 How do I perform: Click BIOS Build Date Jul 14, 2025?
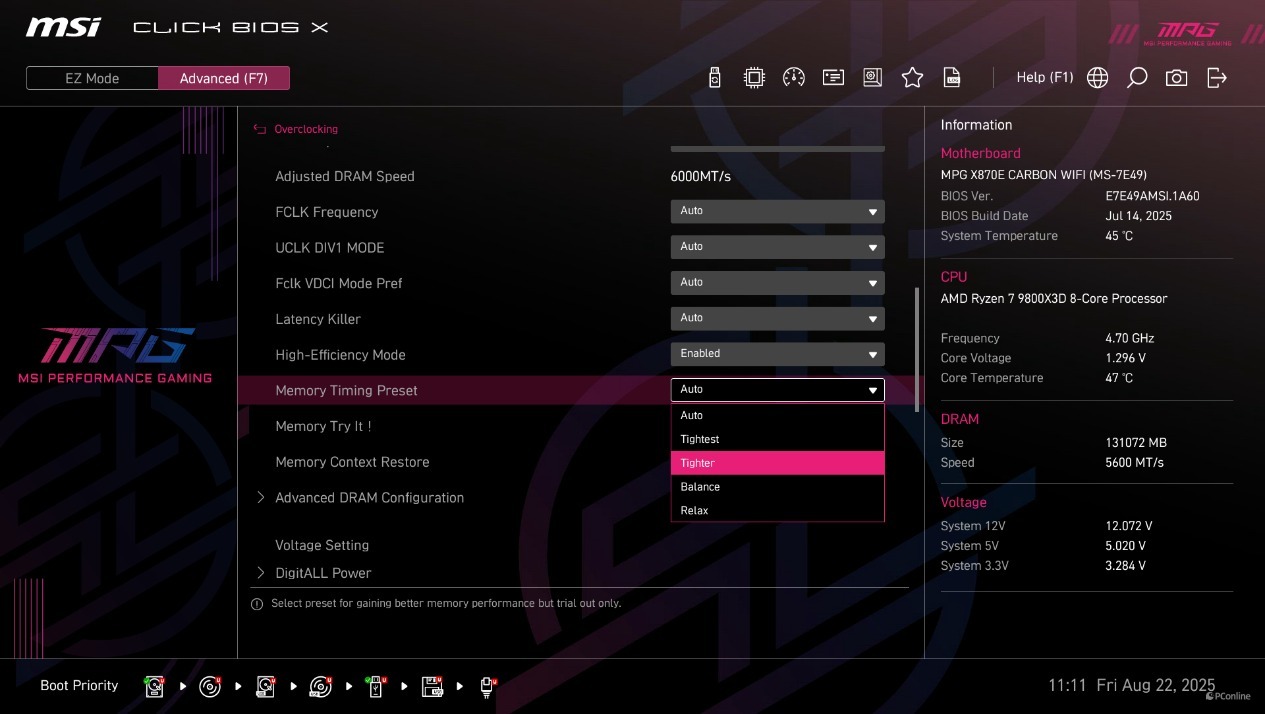(1138, 216)
